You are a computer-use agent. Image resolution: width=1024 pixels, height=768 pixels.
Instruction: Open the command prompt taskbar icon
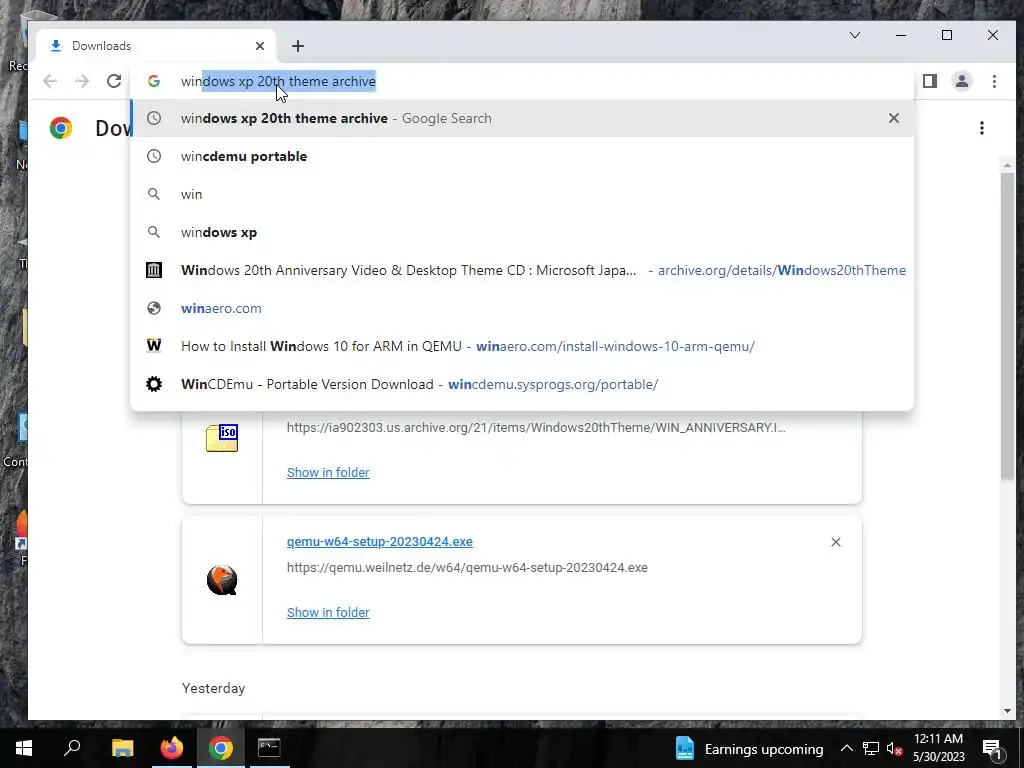pos(269,748)
